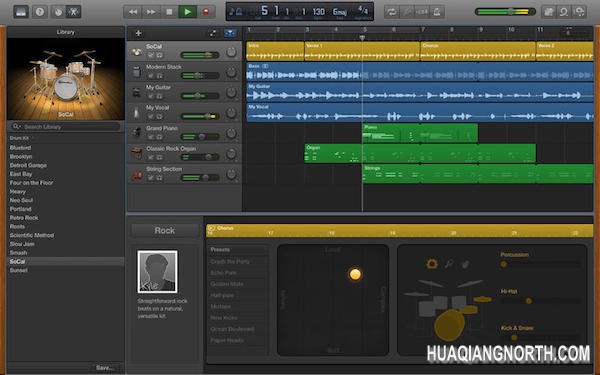Open the Editors scissors icon
Image resolution: width=600 pixels, height=375 pixels.
pyautogui.click(x=73, y=12)
